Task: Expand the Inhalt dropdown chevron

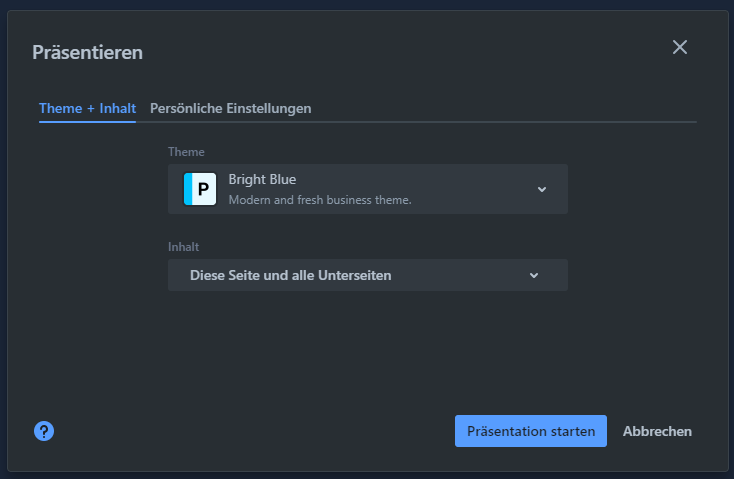Action: point(534,275)
